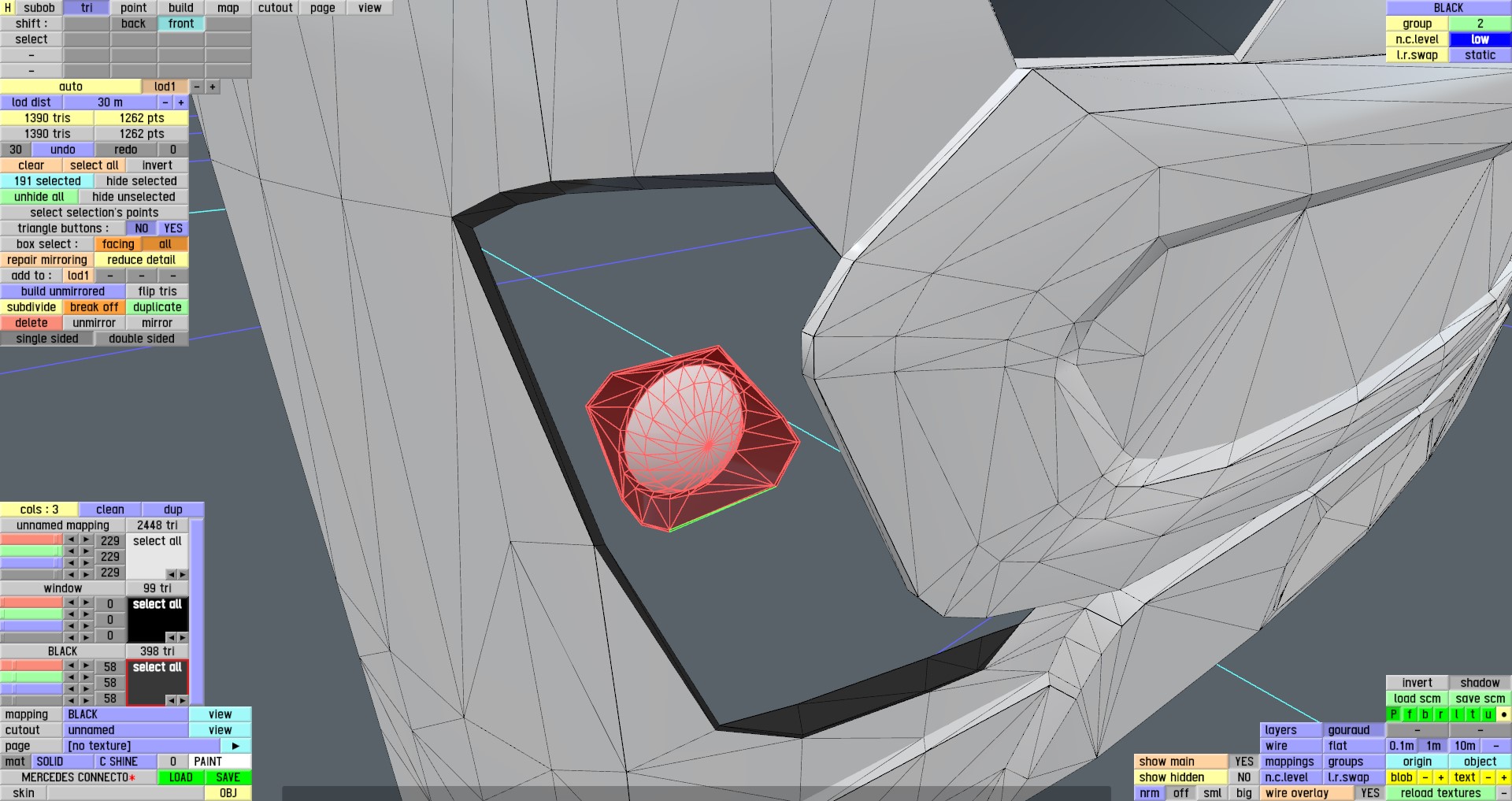Screen dimensions: 1512x801
Task: Click the yellow dot button after u
Action: (x=1504, y=714)
